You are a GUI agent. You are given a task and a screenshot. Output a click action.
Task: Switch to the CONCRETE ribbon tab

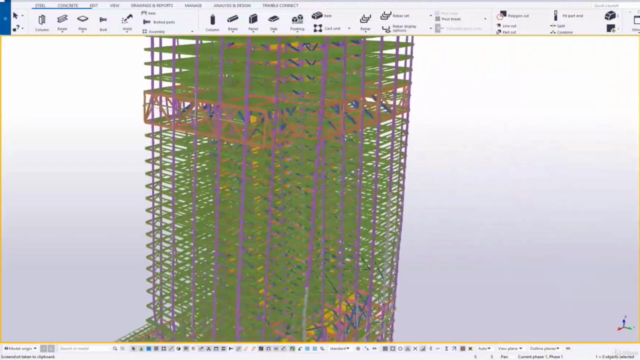[68, 5]
